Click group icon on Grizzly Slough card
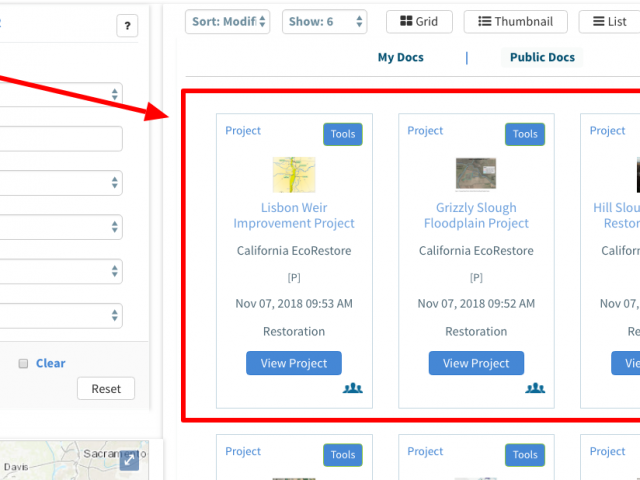640x480 pixels. coord(535,388)
